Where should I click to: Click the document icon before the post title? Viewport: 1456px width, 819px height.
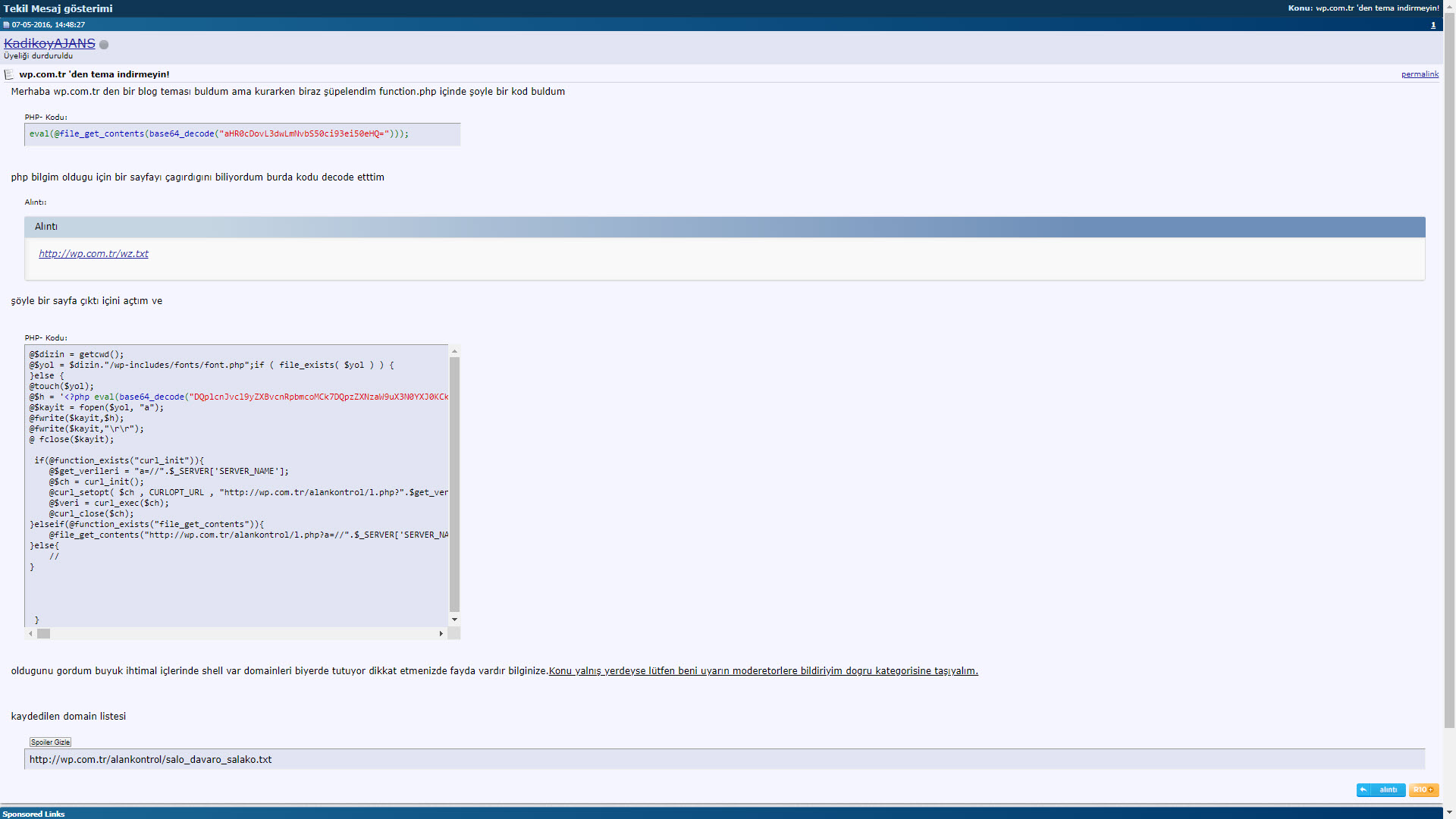(x=9, y=74)
